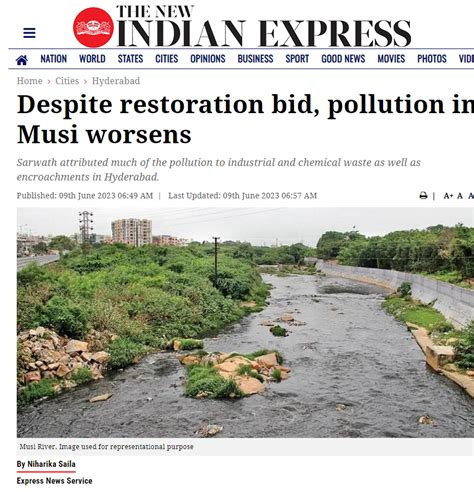This screenshot has width=474, height=492.
Task: Open the PHOTOS section
Action: click(x=432, y=59)
